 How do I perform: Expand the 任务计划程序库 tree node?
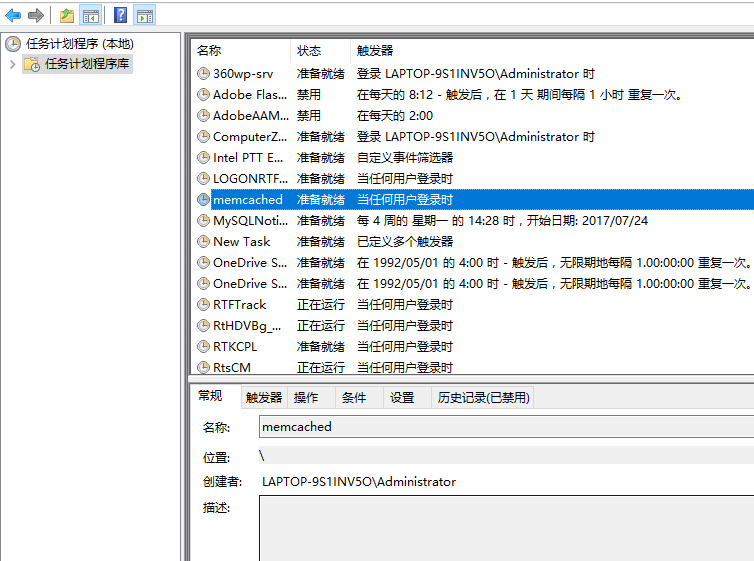12,64
